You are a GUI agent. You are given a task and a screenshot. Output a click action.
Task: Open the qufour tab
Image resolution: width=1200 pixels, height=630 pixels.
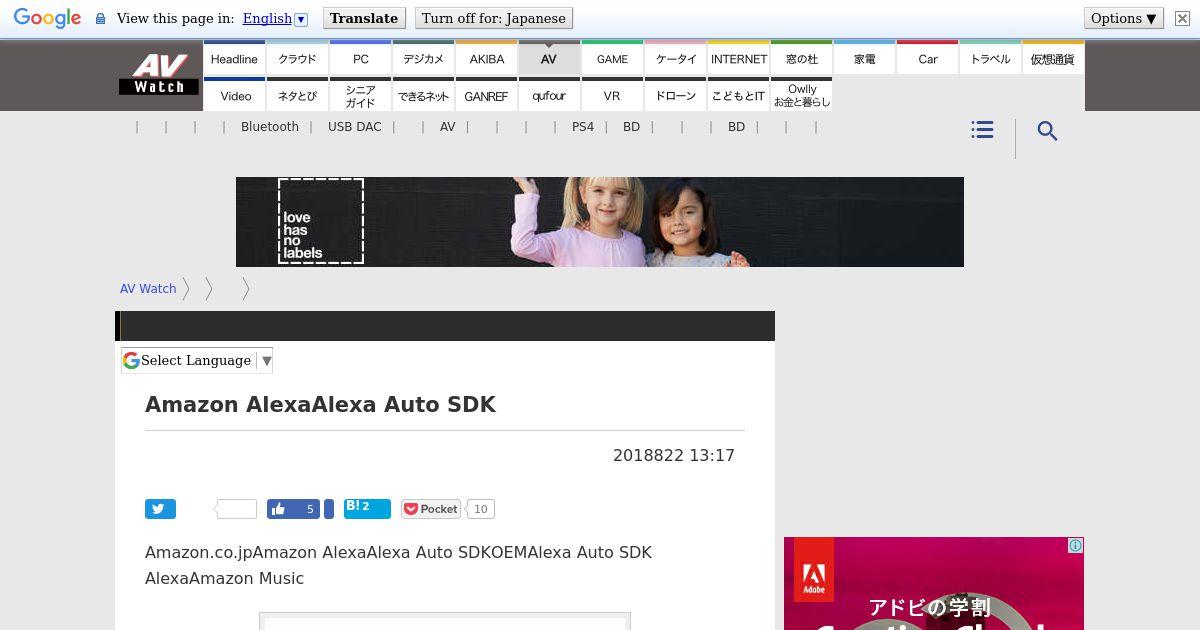[549, 95]
